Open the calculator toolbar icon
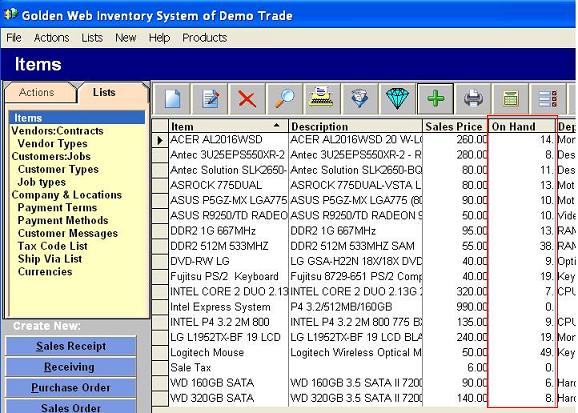Image resolution: width=578 pixels, height=413 pixels. tap(511, 99)
